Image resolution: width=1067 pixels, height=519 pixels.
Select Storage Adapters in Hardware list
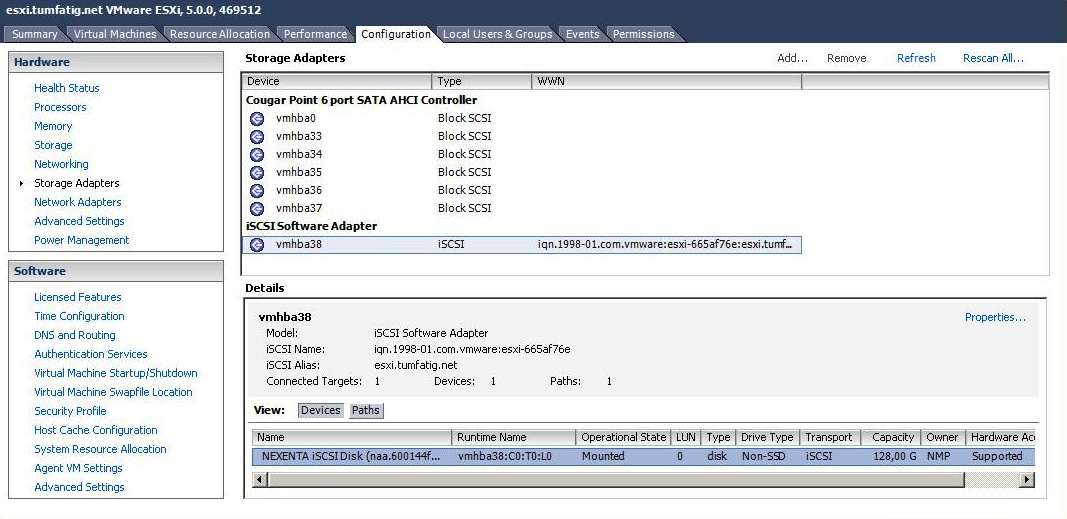(x=76, y=183)
